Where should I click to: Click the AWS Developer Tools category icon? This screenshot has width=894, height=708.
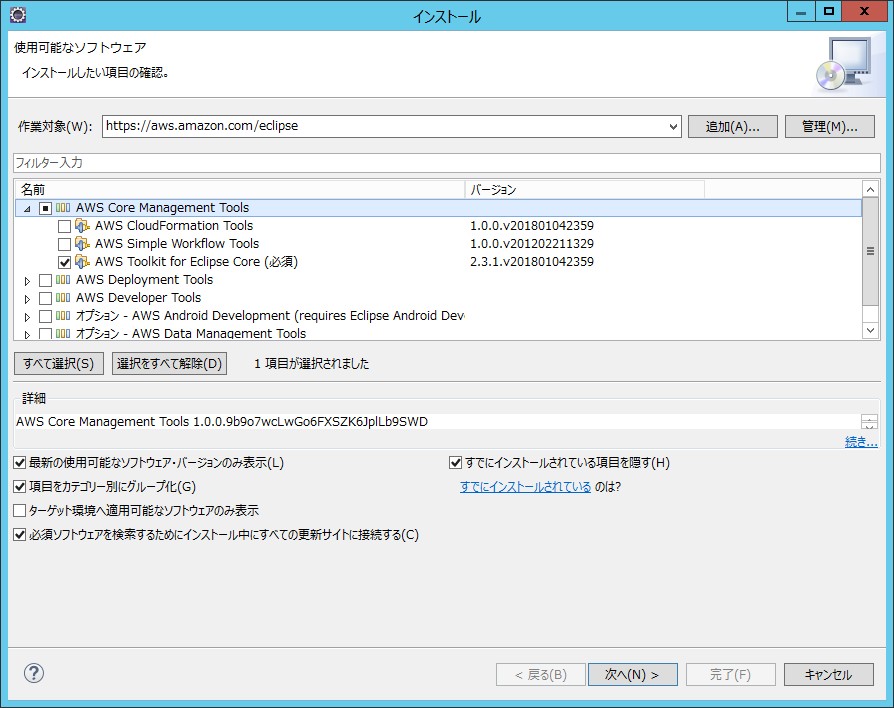tap(63, 298)
